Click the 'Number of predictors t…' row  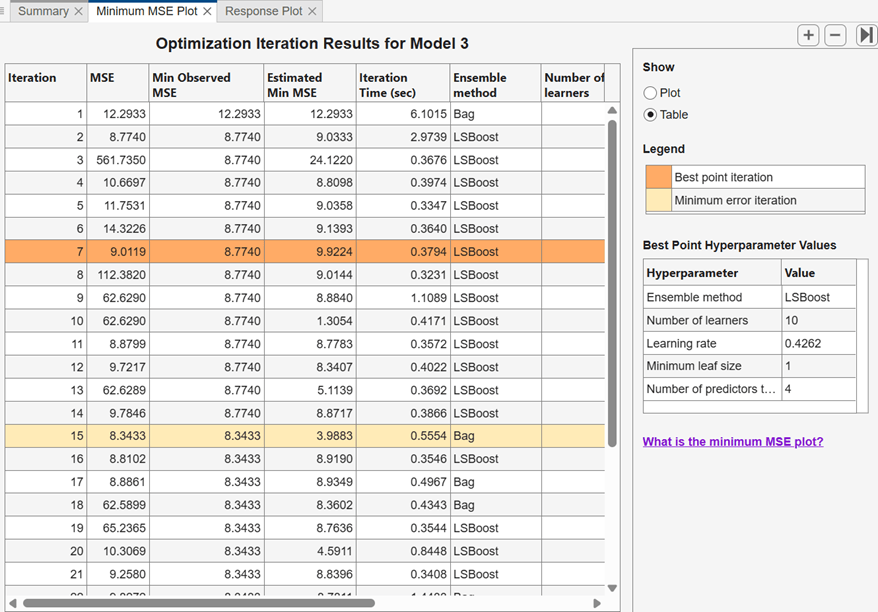point(750,389)
